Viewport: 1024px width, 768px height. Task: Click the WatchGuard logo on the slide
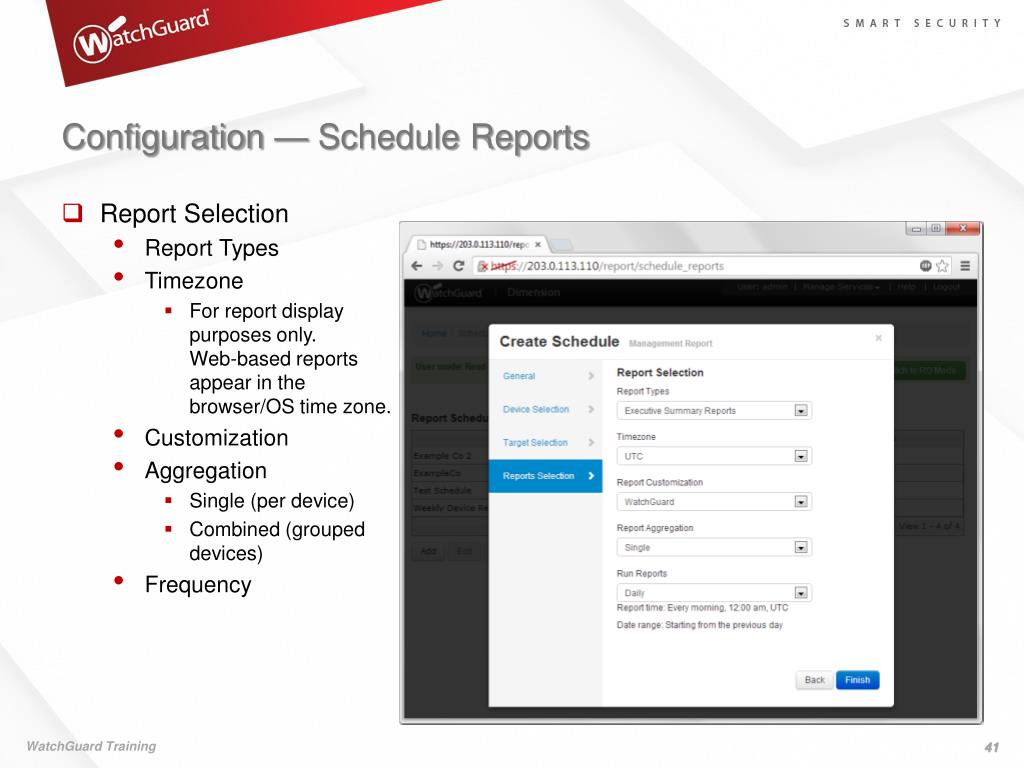(141, 36)
